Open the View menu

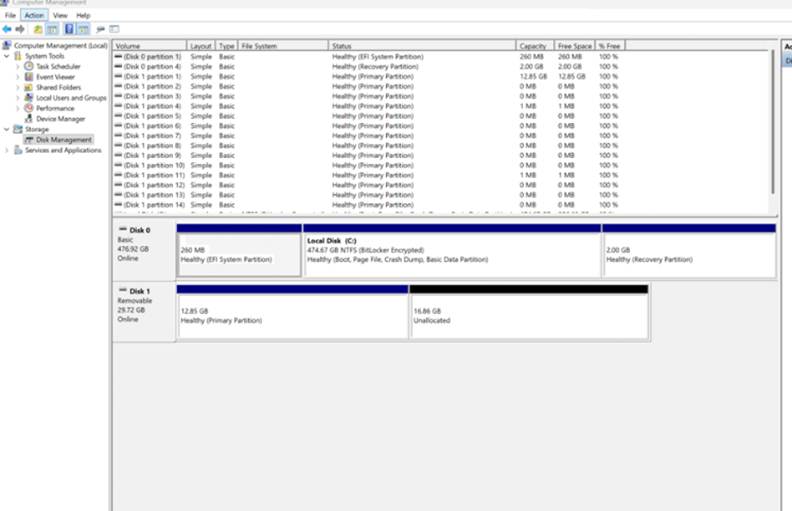point(60,16)
